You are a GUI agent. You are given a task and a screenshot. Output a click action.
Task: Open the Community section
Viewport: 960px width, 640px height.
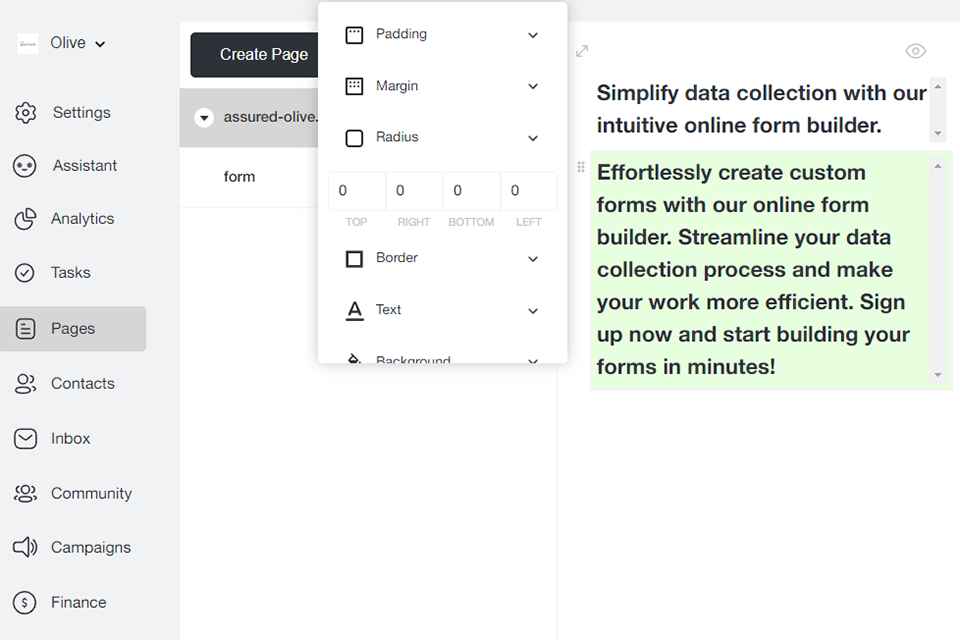(25, 493)
